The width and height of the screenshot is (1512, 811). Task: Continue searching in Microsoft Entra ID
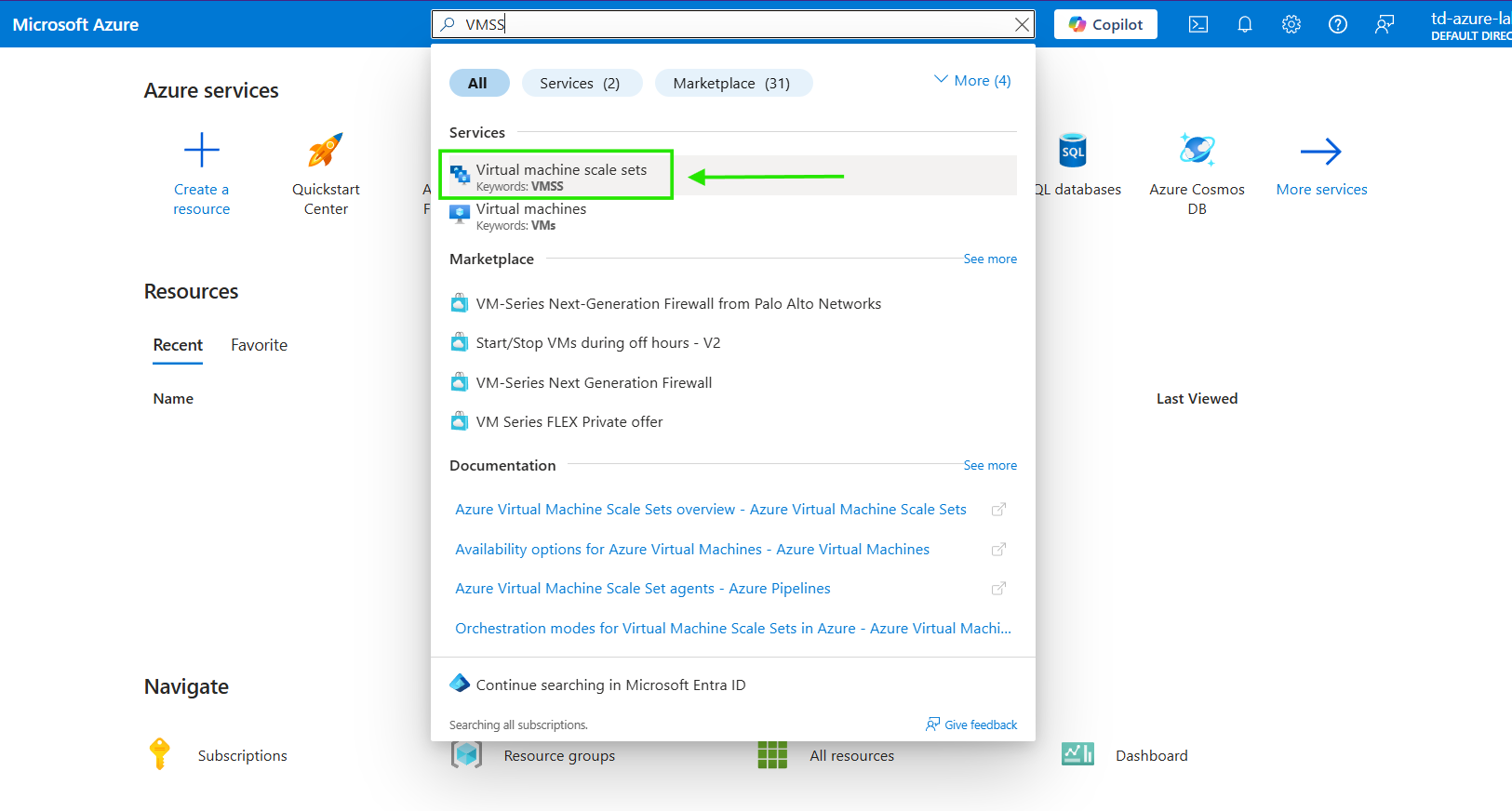610,685
